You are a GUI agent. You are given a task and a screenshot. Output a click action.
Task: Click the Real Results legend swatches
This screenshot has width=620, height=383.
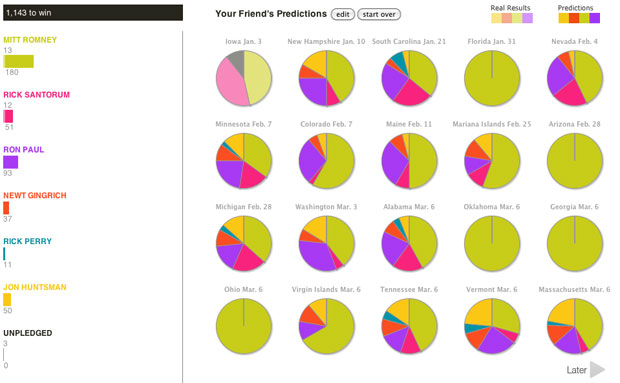(512, 18)
